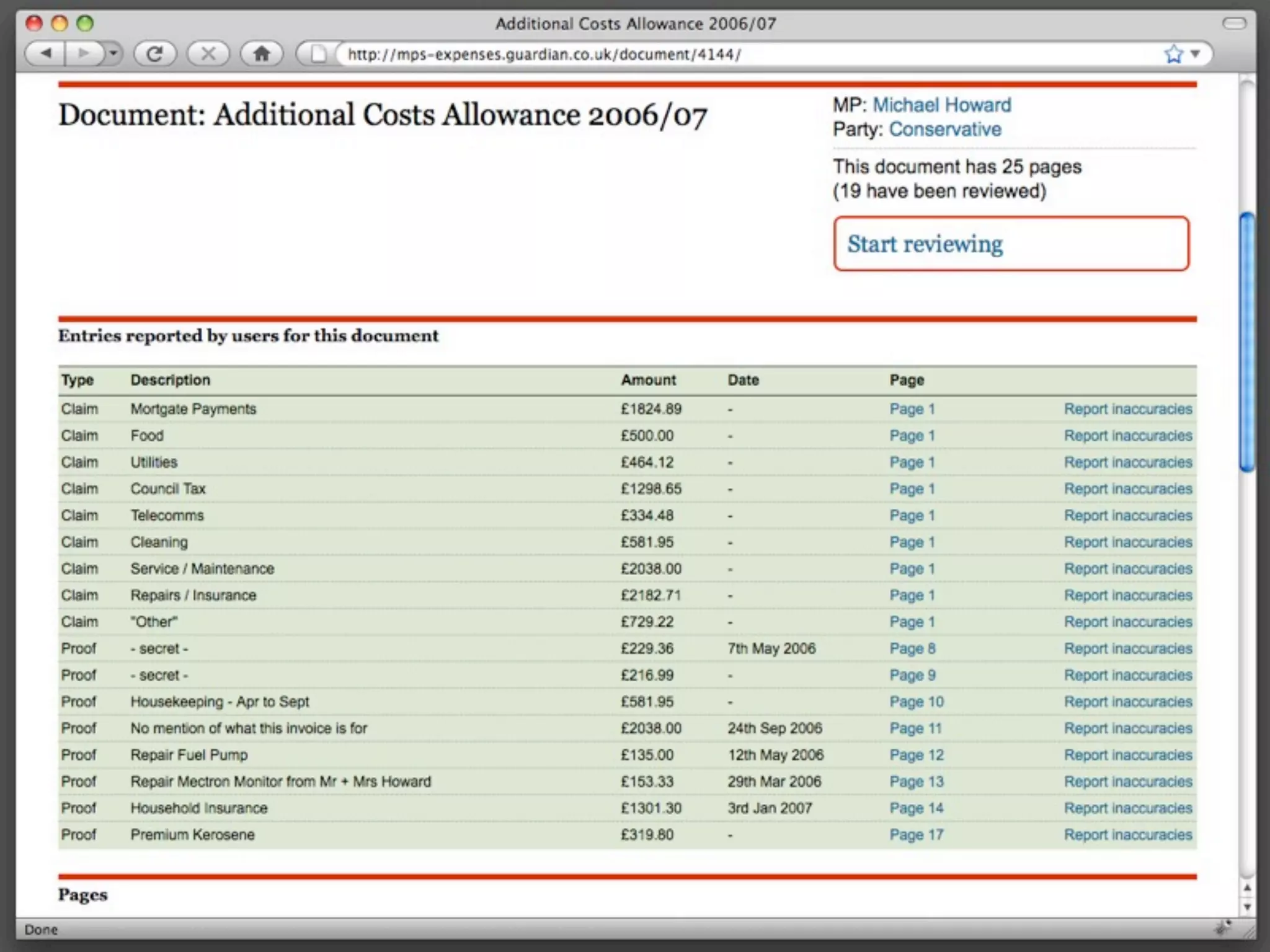Click the toolbar toggle pill in titlebar
Screen dimensions: 1270x952
click(x=1234, y=24)
